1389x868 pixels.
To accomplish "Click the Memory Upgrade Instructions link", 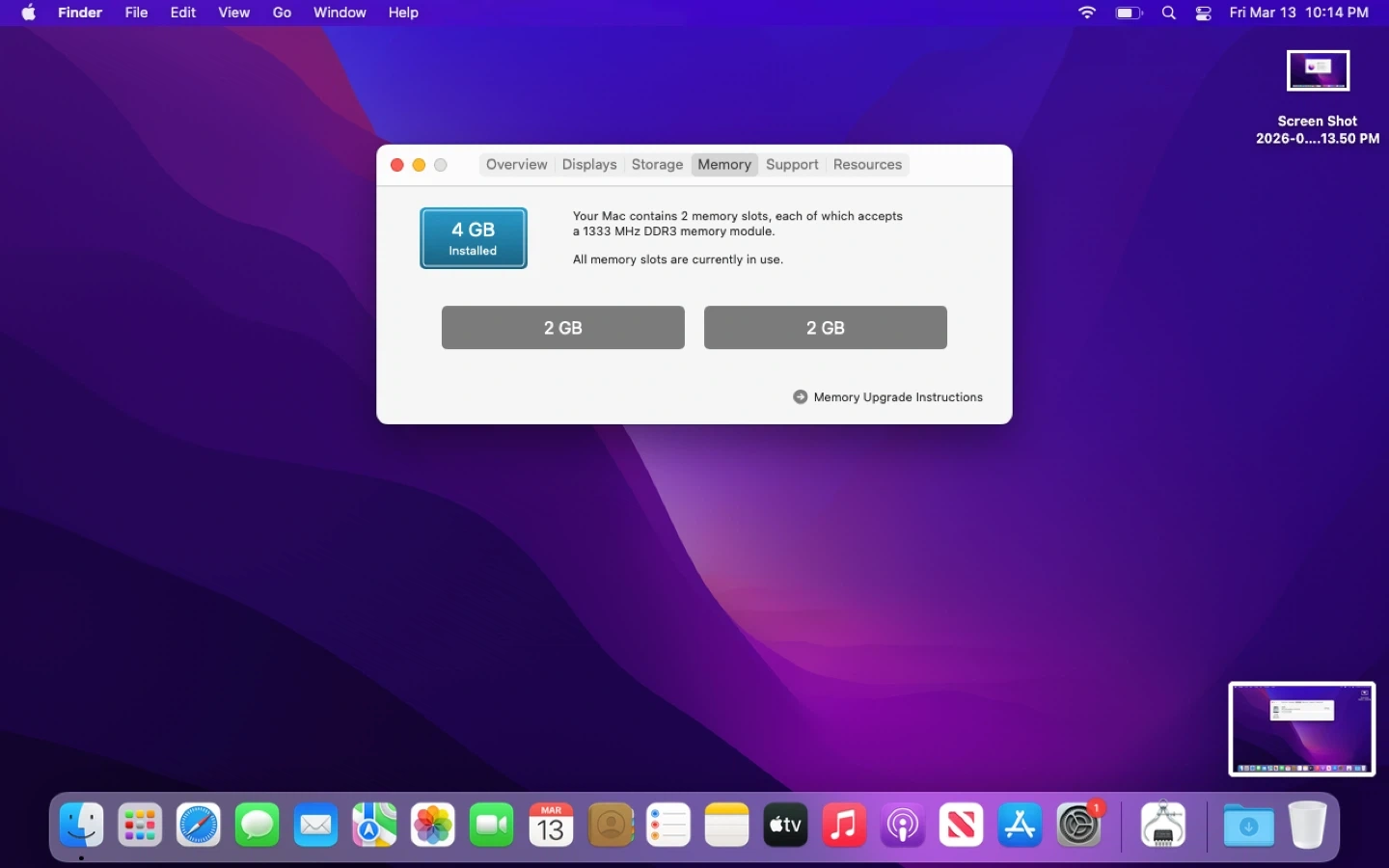I will point(897,397).
